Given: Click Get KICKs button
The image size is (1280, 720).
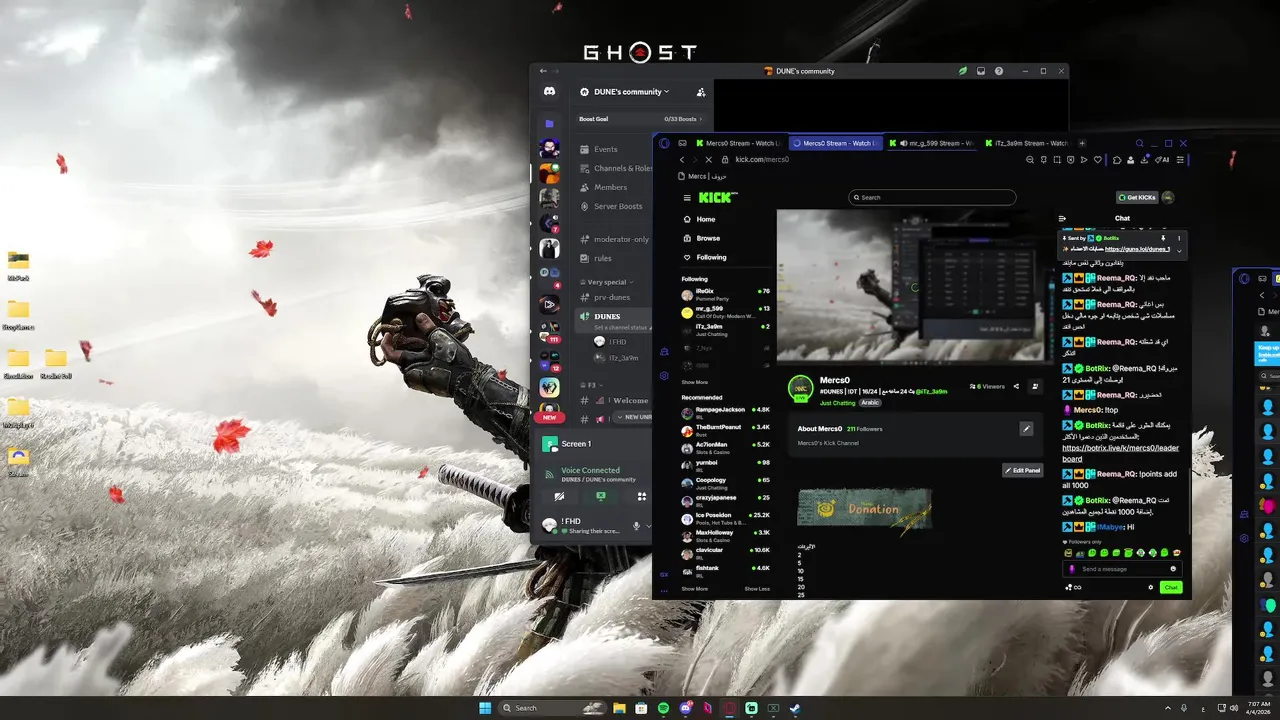Looking at the screenshot, I should (1136, 197).
